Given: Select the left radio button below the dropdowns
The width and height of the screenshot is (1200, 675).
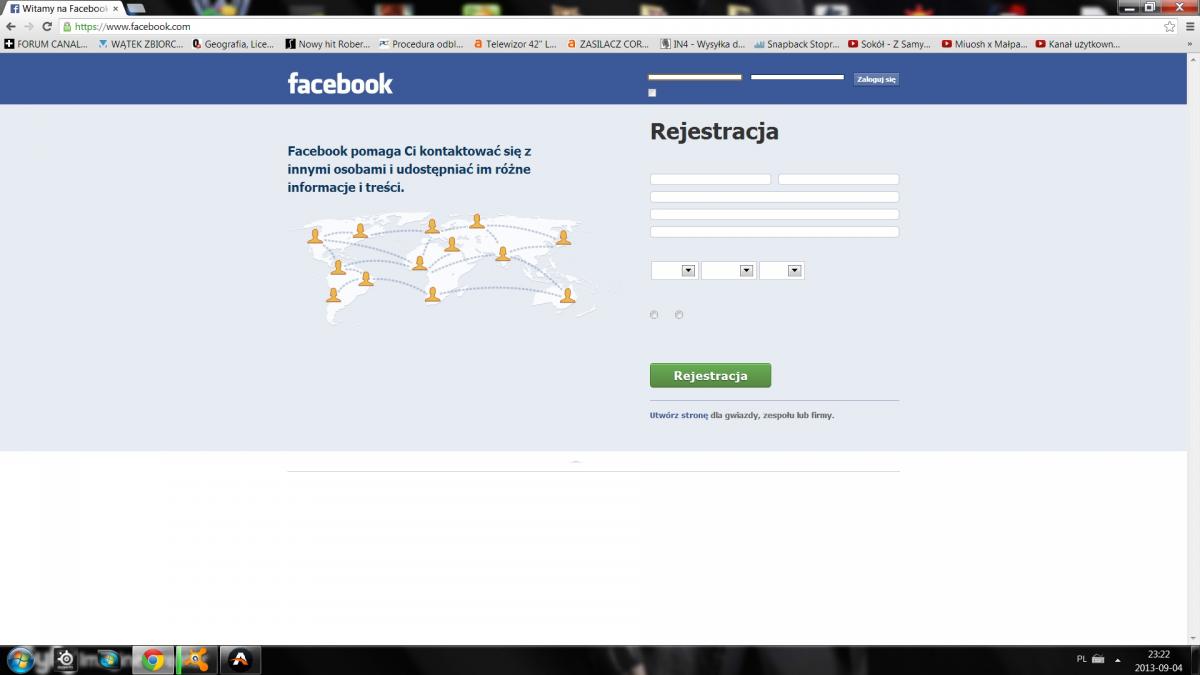Looking at the screenshot, I should [654, 315].
